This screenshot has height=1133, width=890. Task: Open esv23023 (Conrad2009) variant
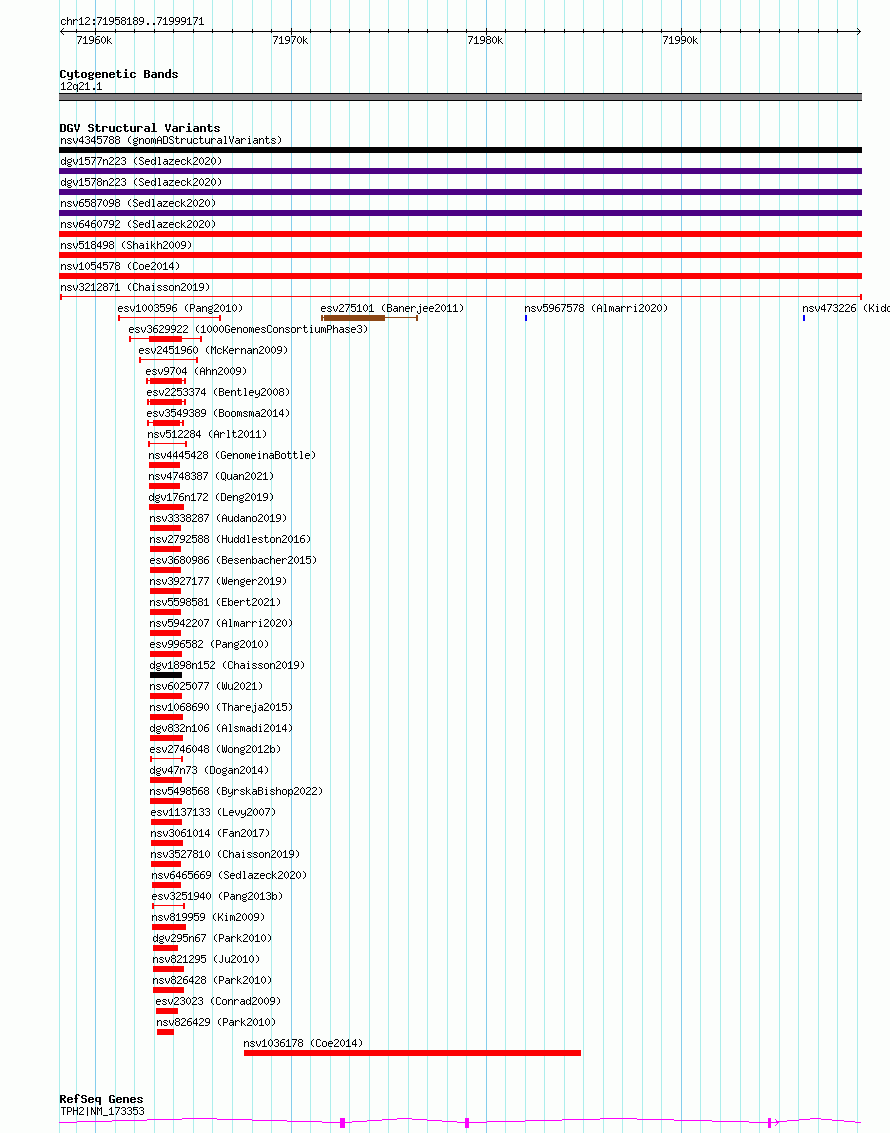pyautogui.click(x=218, y=999)
